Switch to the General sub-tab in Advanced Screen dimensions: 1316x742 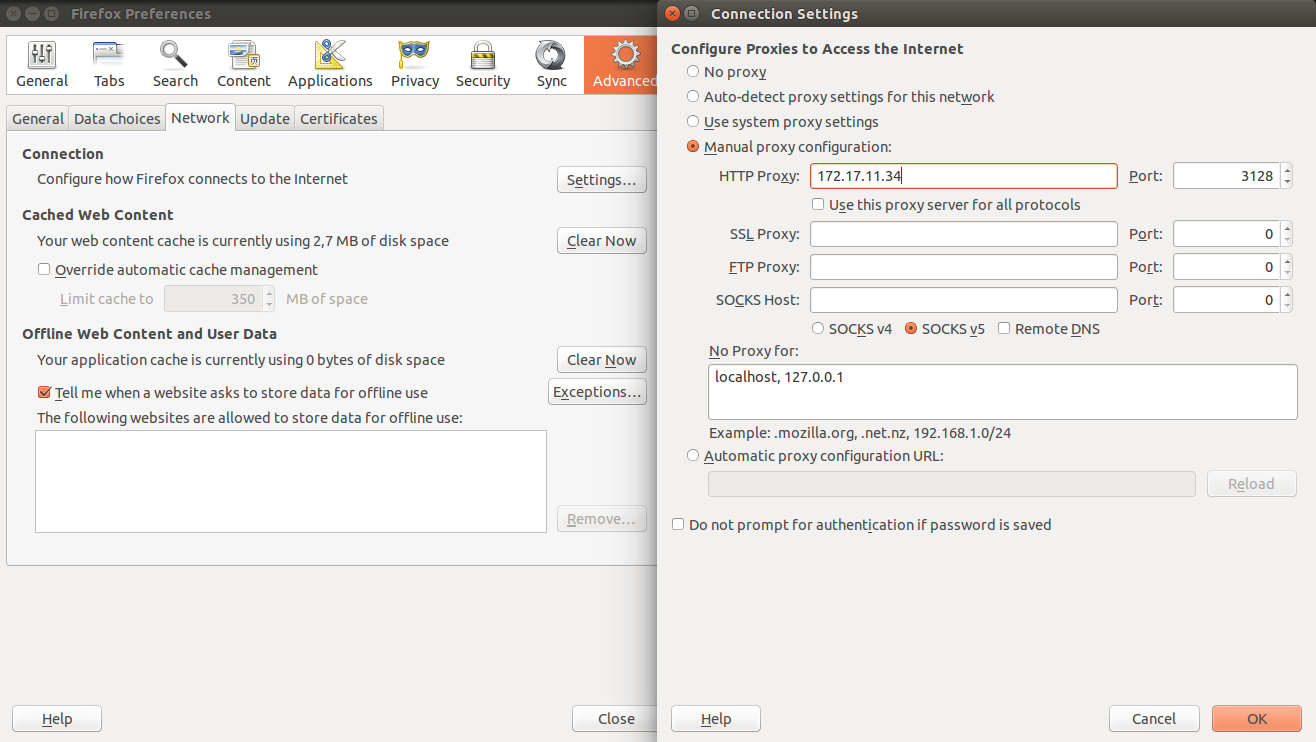tap(38, 119)
